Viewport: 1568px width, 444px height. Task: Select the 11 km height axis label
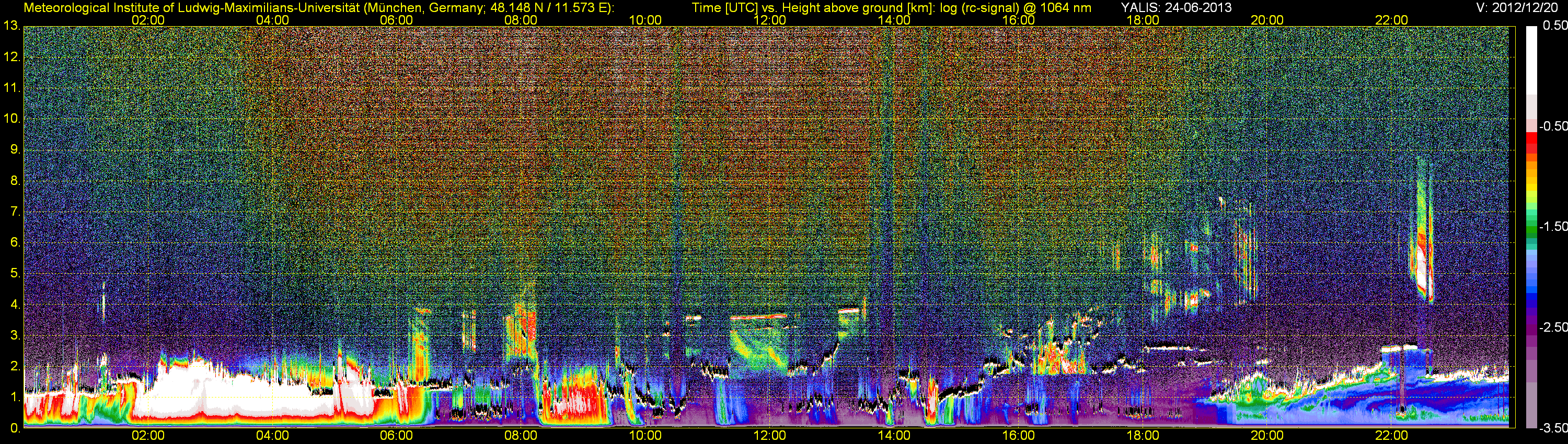point(11,88)
